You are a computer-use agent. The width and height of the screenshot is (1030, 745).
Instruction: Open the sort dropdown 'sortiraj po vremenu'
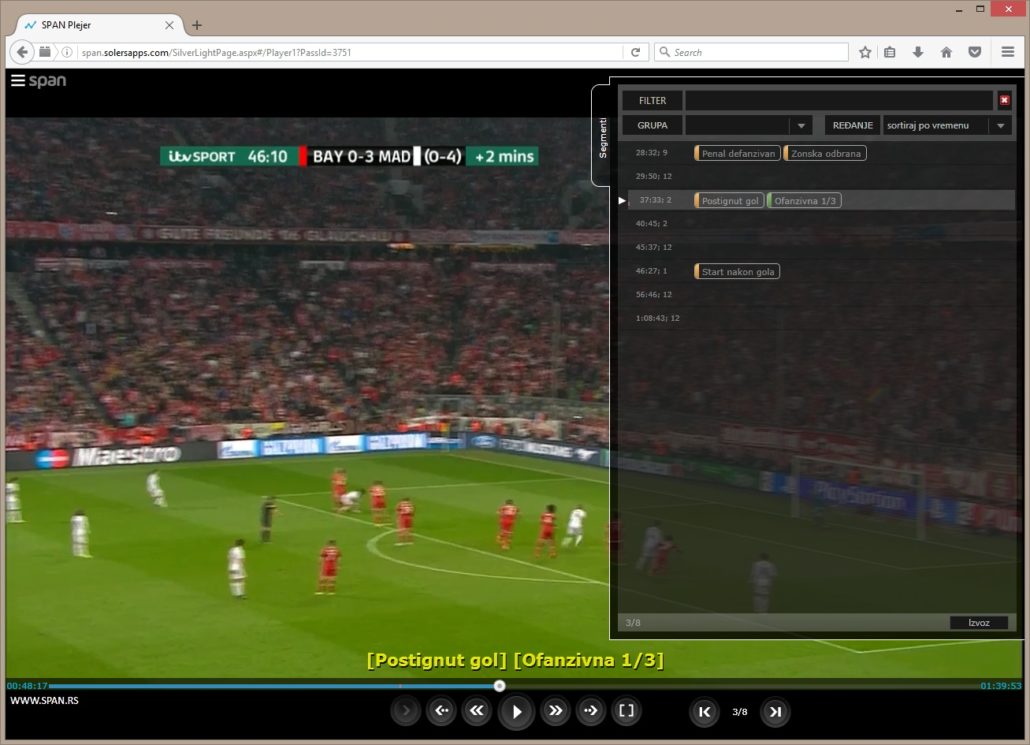click(x=947, y=125)
